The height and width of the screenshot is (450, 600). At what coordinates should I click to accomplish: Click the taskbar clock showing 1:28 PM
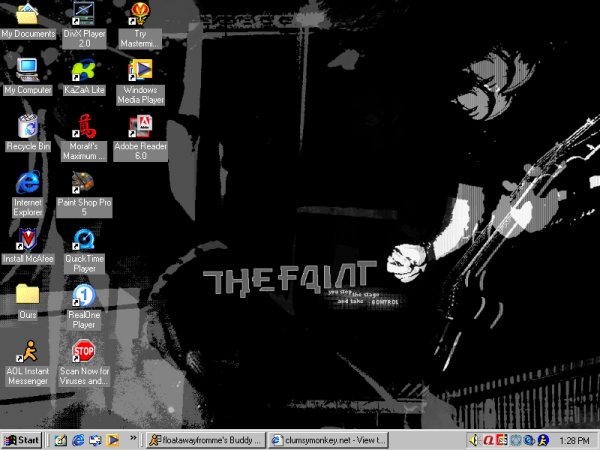(x=574, y=440)
